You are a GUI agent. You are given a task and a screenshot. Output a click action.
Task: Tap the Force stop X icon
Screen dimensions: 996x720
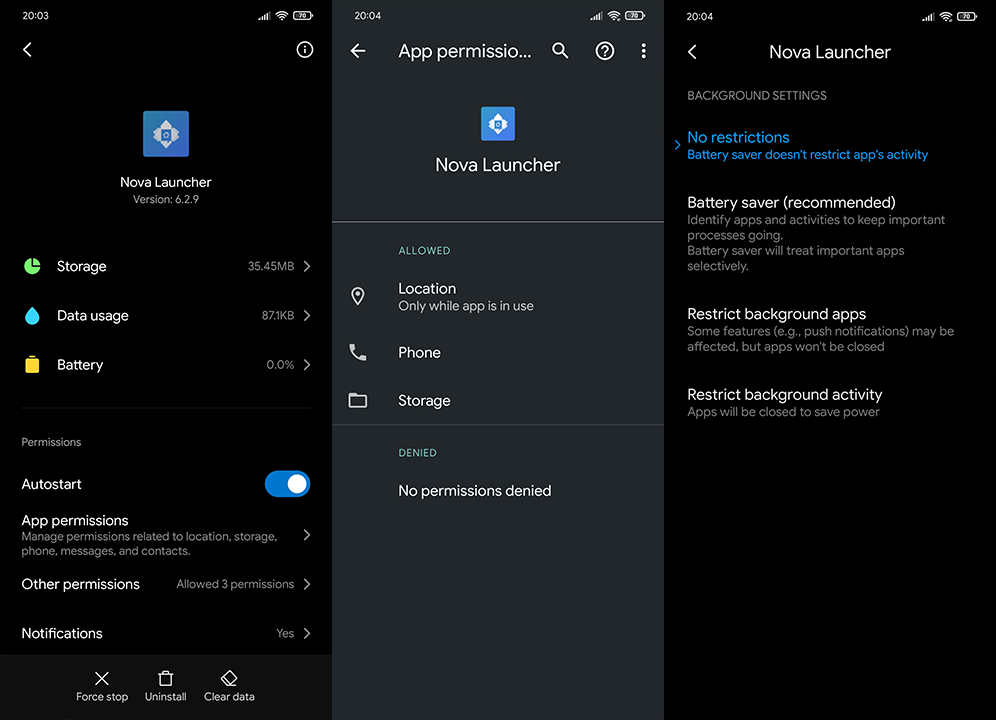102,678
